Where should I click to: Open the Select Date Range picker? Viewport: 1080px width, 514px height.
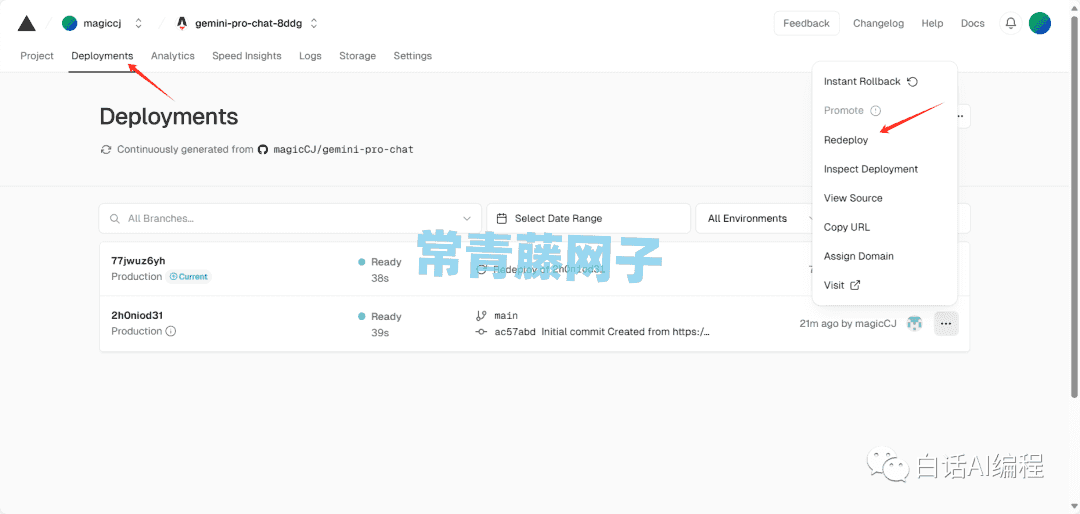point(588,218)
